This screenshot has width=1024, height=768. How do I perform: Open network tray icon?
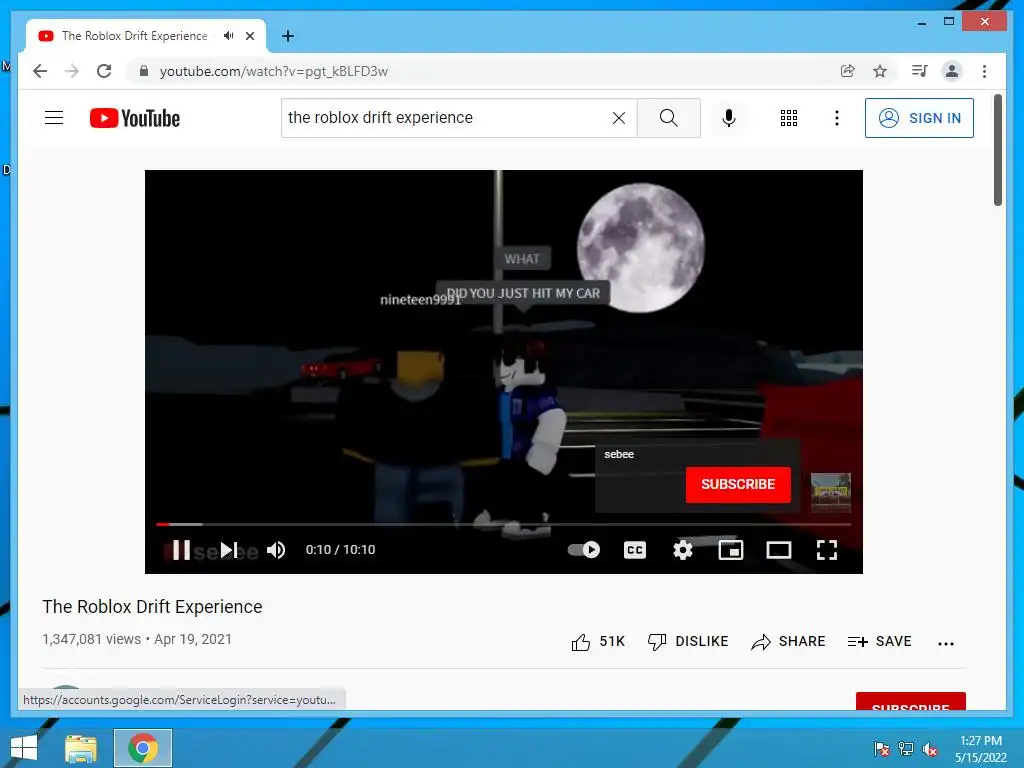(x=906, y=750)
